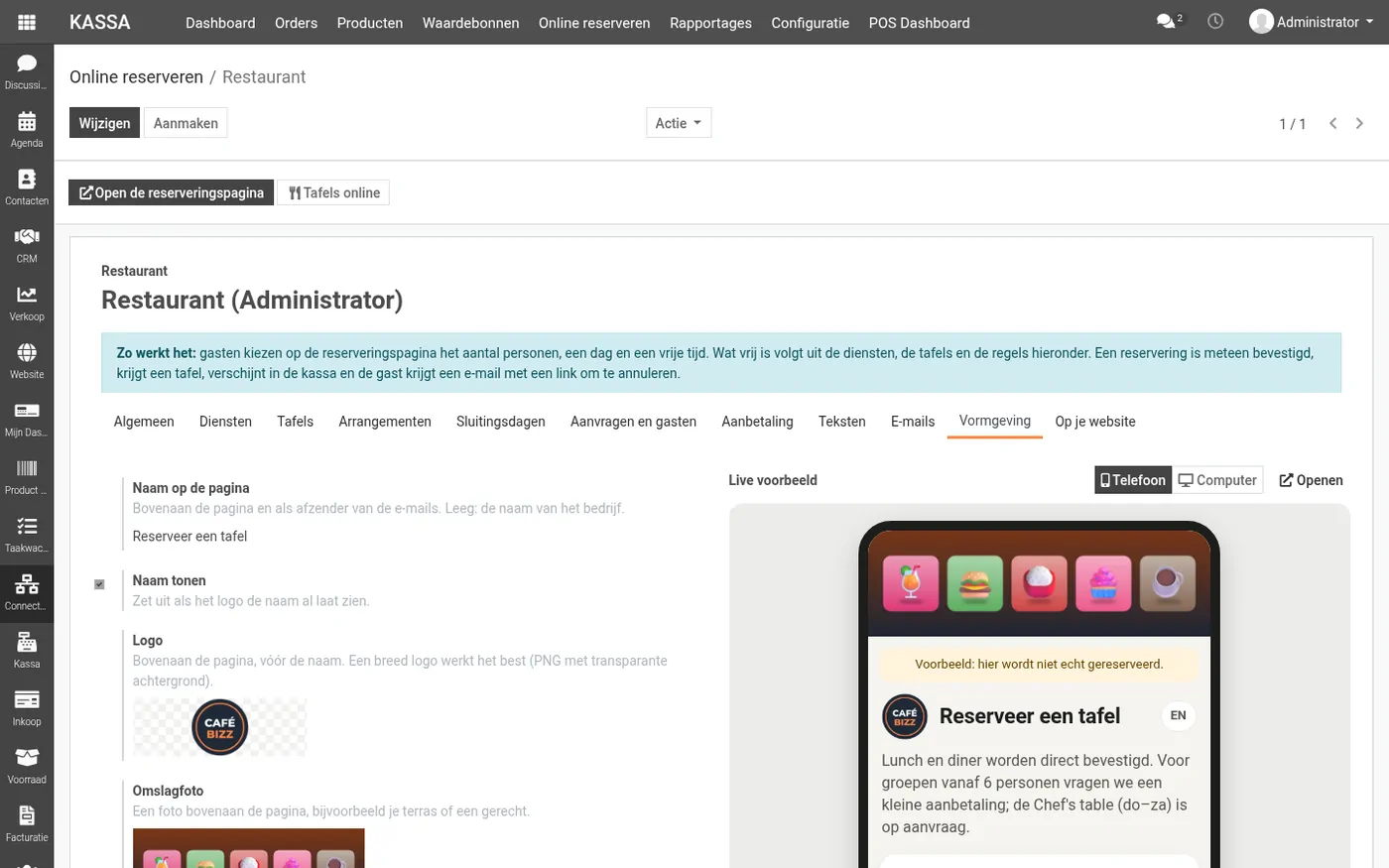Switch to the Diensten tab
1389x868 pixels.
pyautogui.click(x=225, y=422)
